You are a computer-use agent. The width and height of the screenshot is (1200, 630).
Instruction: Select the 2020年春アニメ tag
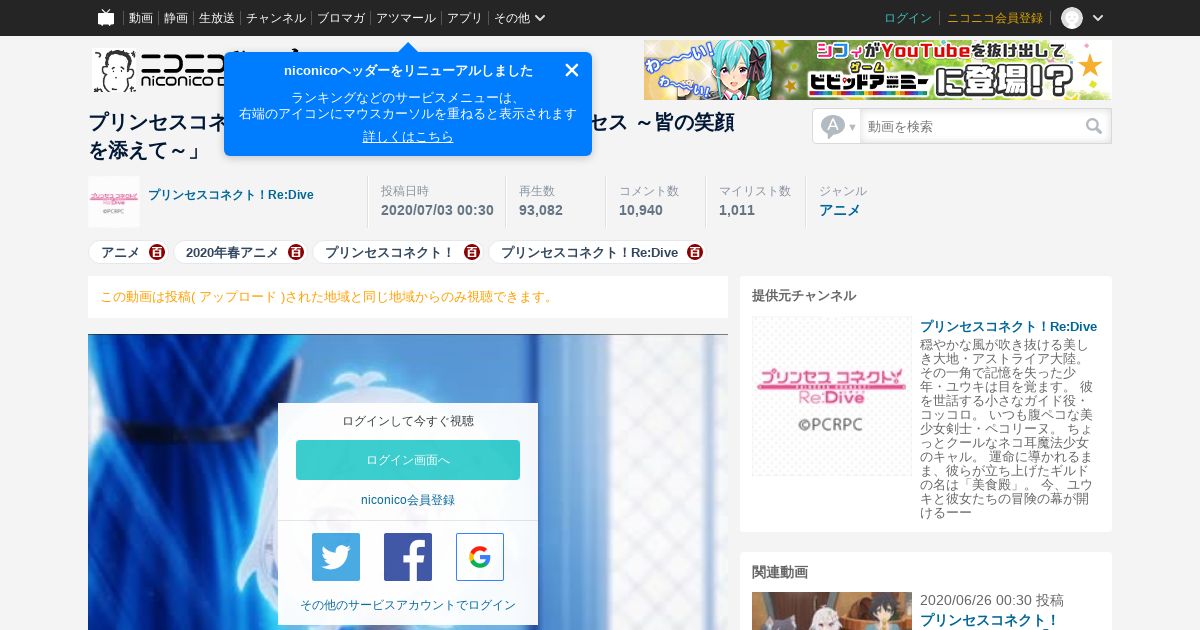click(x=232, y=252)
